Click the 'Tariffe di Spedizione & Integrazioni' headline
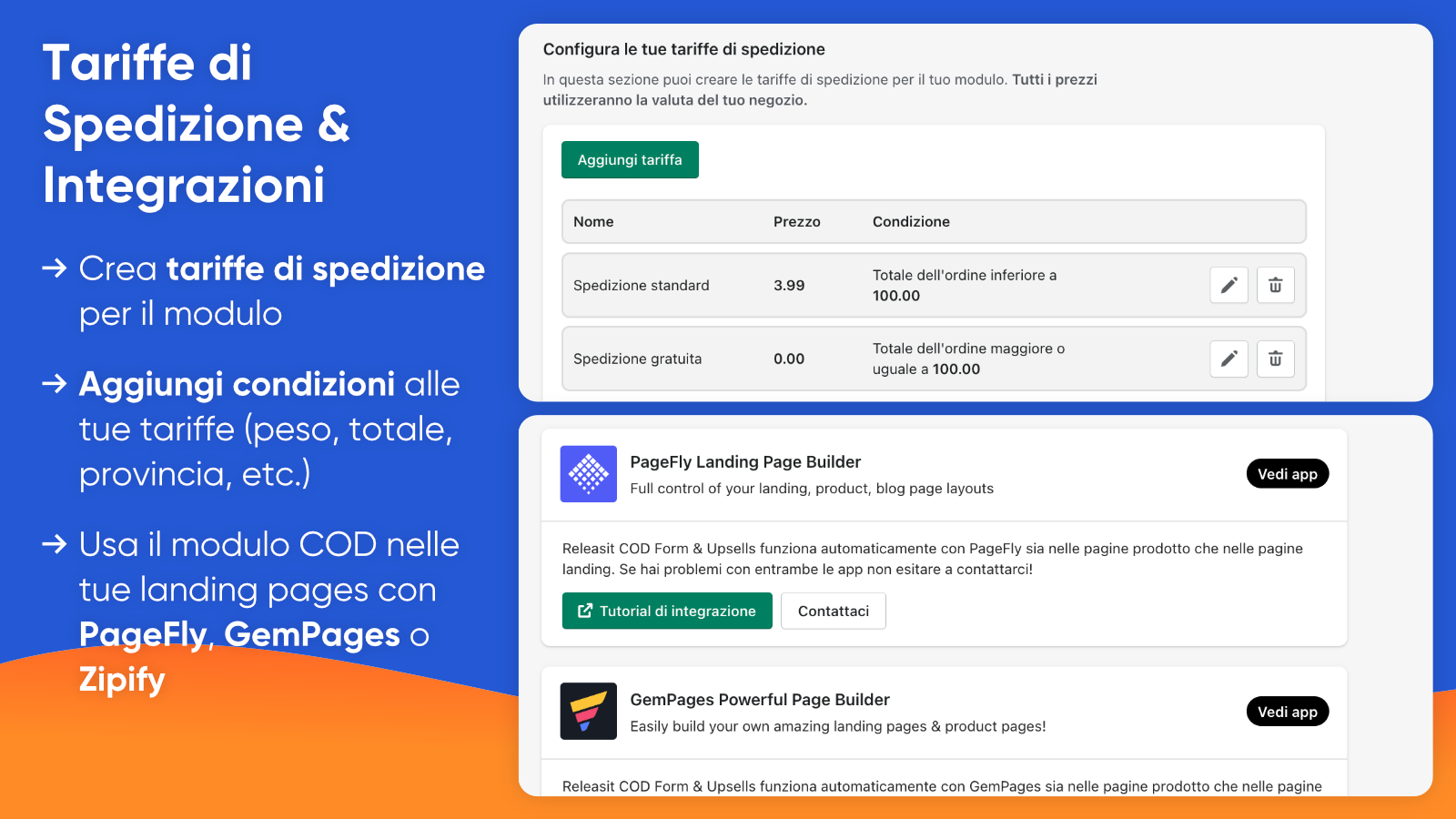Viewport: 1456px width, 819px height. (197, 125)
